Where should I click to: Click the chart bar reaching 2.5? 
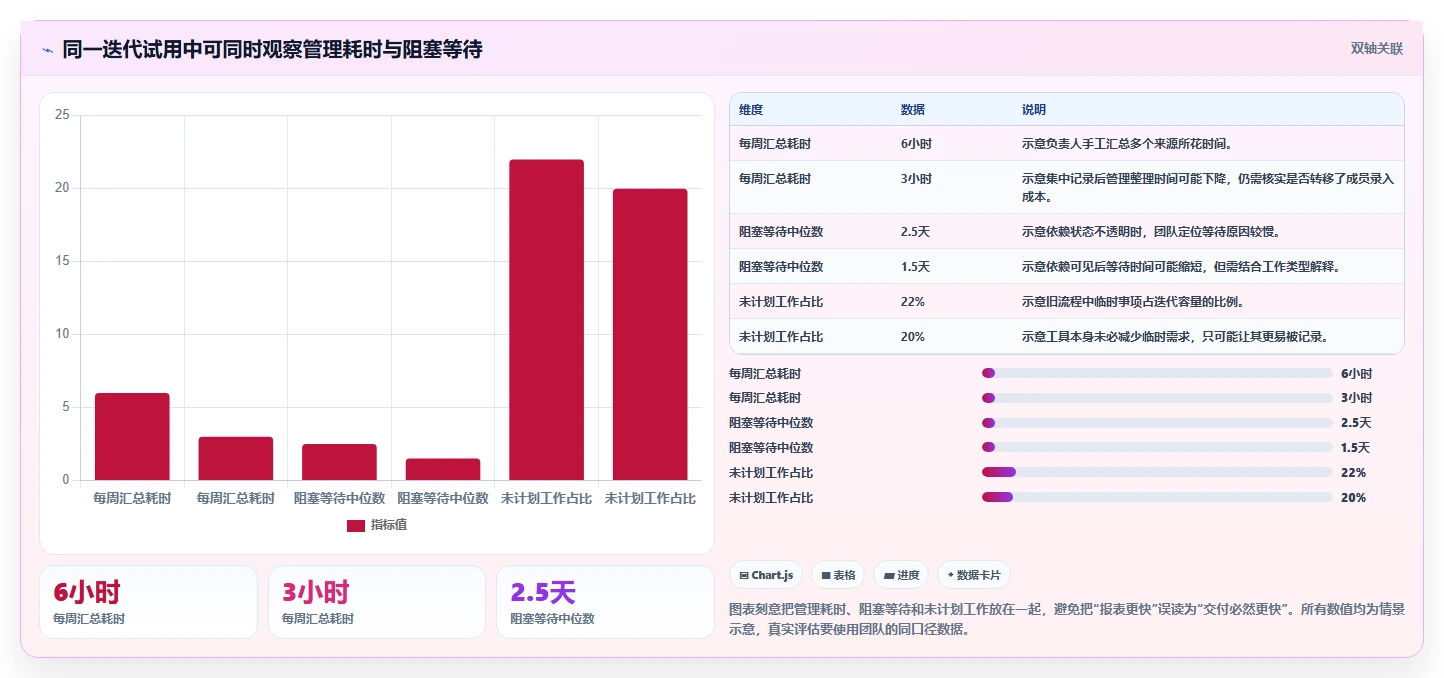[x=339, y=462]
